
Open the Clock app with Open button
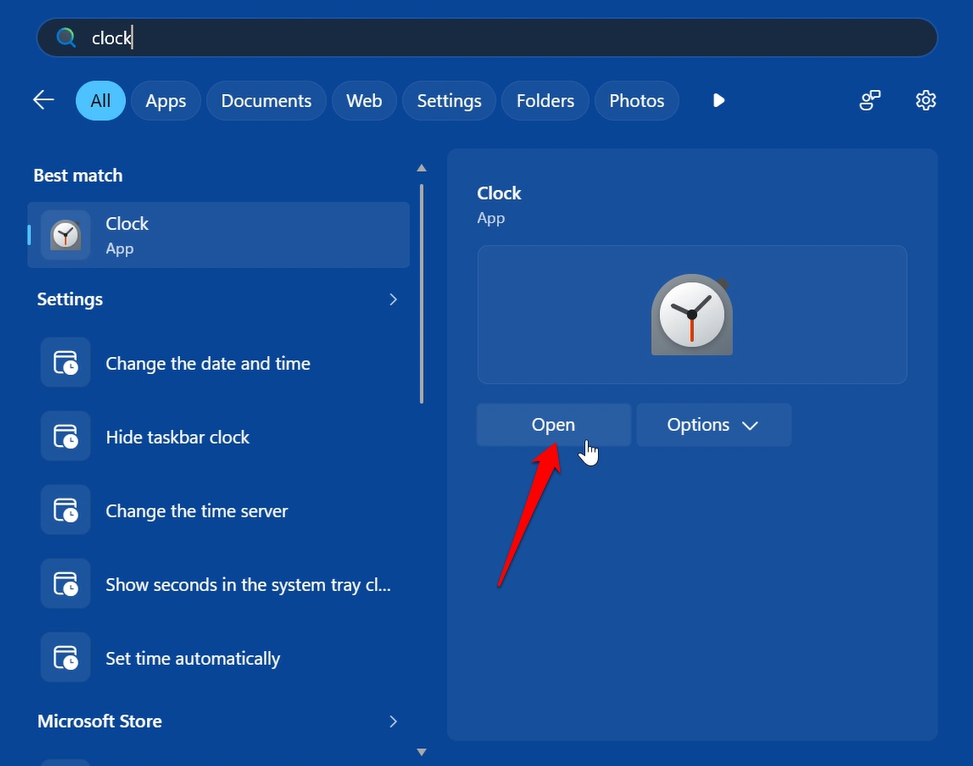554,425
